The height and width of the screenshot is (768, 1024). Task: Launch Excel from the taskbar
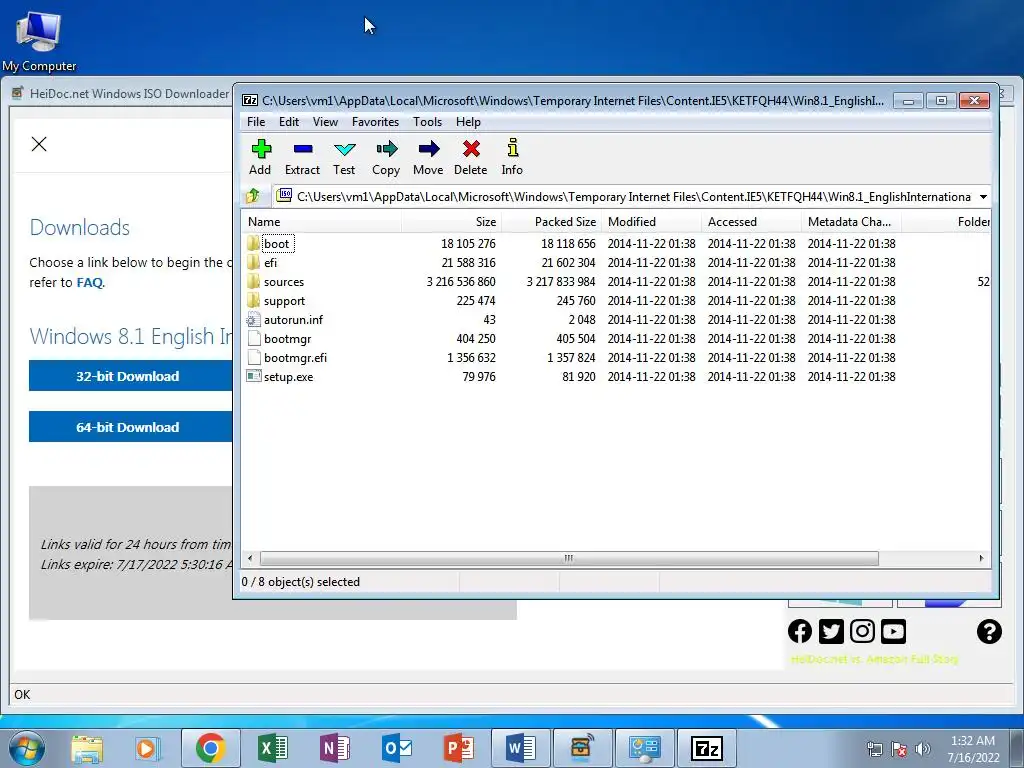pos(272,748)
